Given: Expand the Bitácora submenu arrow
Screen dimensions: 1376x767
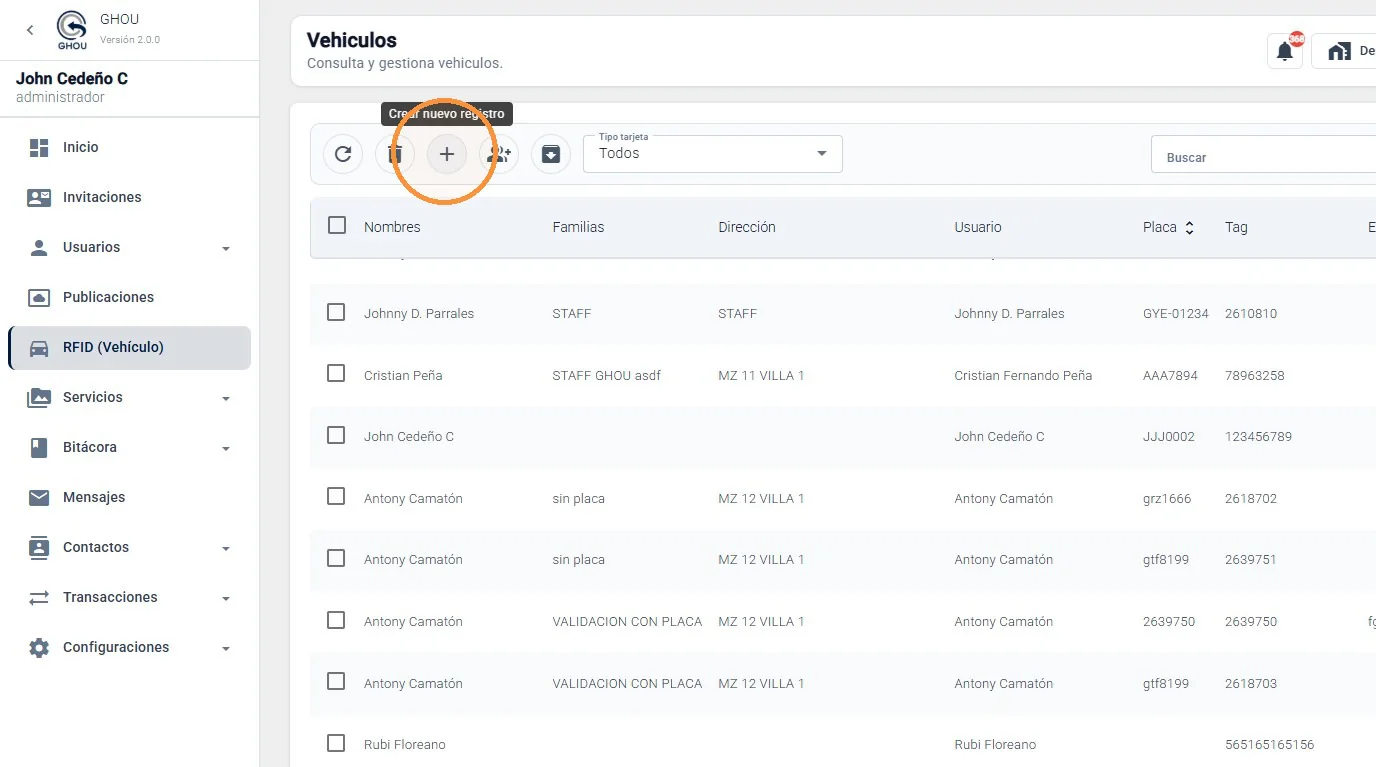Looking at the screenshot, I should pos(226,449).
